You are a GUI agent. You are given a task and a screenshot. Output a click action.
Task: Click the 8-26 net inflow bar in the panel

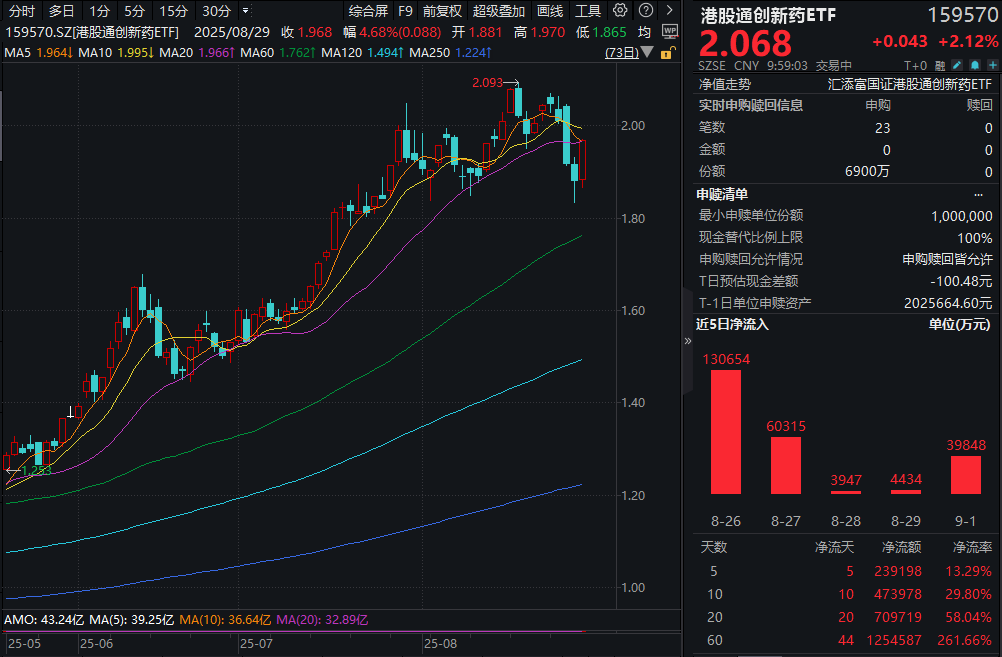pyautogui.click(x=726, y=430)
